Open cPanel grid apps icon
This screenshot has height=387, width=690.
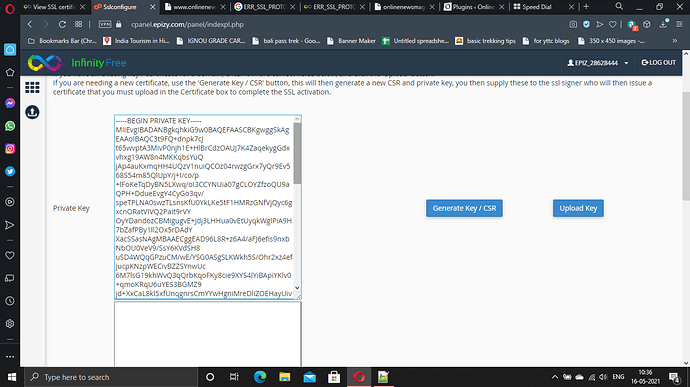(x=32, y=88)
